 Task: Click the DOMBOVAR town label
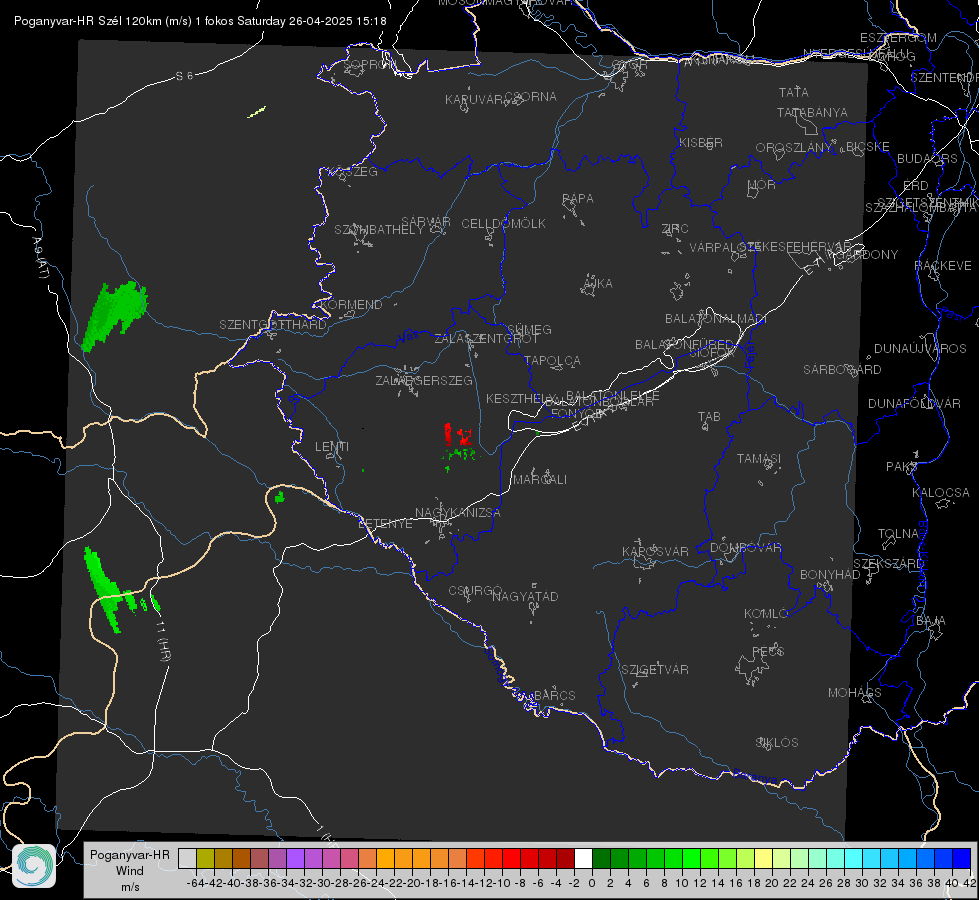(745, 548)
